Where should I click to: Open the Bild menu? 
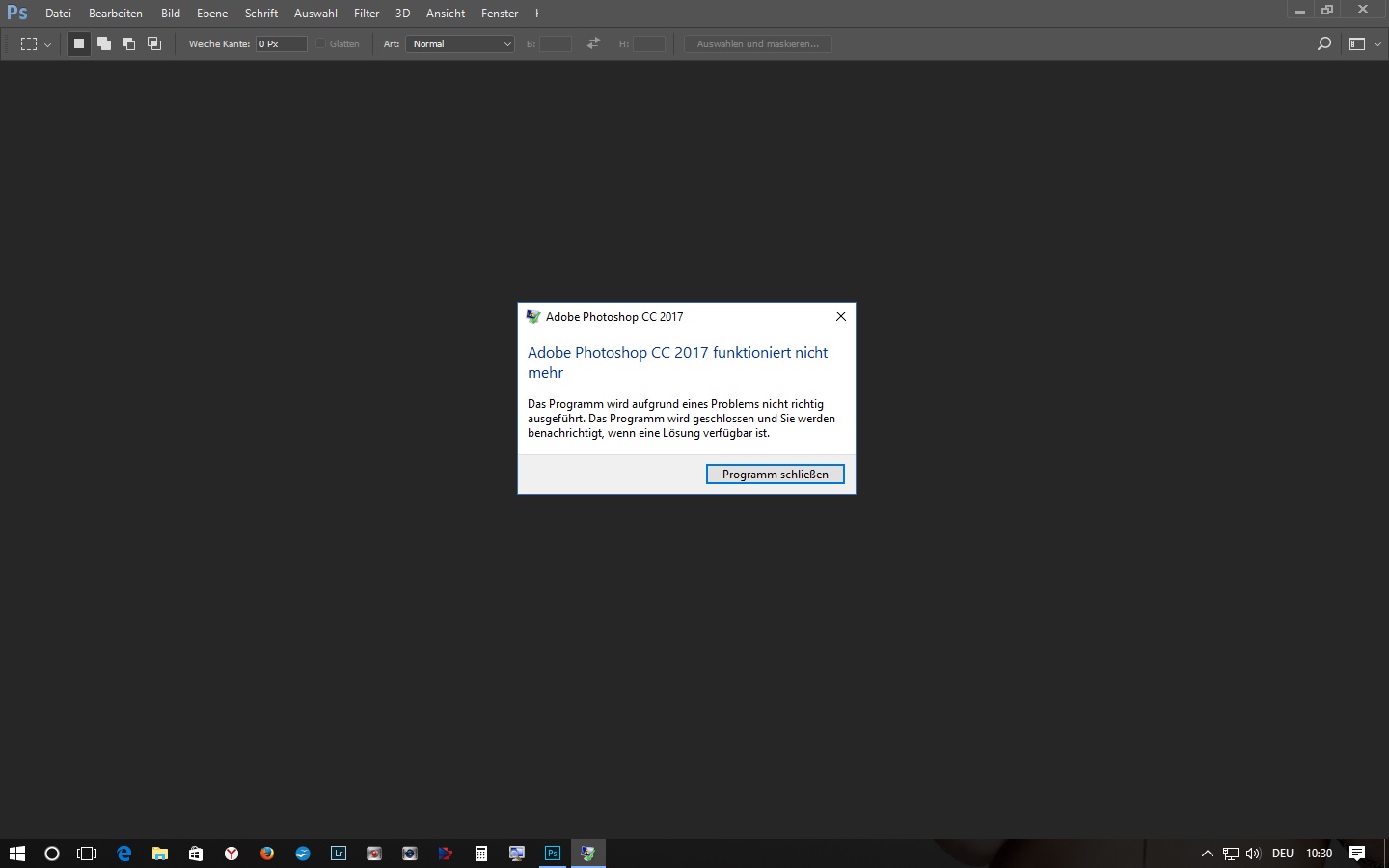(171, 14)
